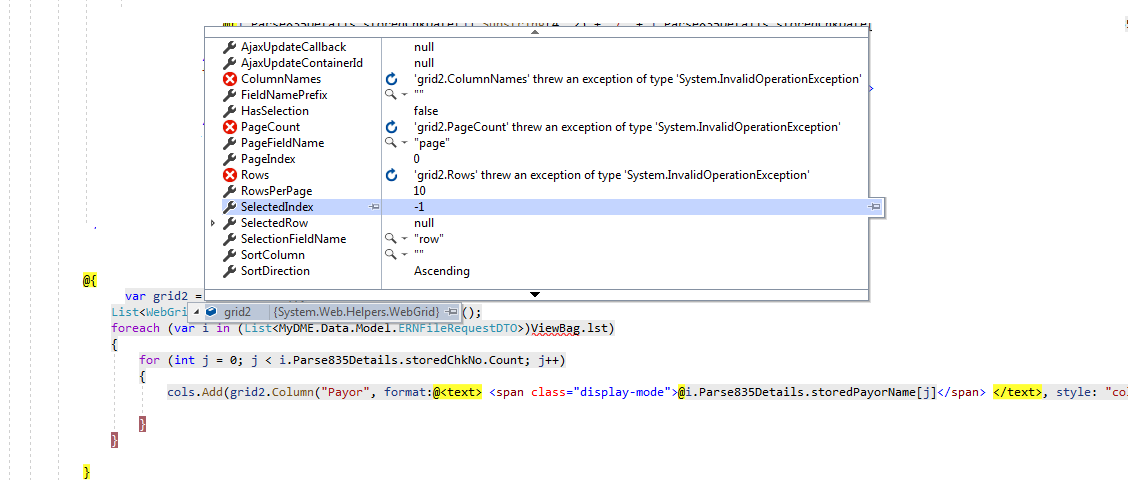Click the wrench icon beside SelectedRow

[229, 223]
